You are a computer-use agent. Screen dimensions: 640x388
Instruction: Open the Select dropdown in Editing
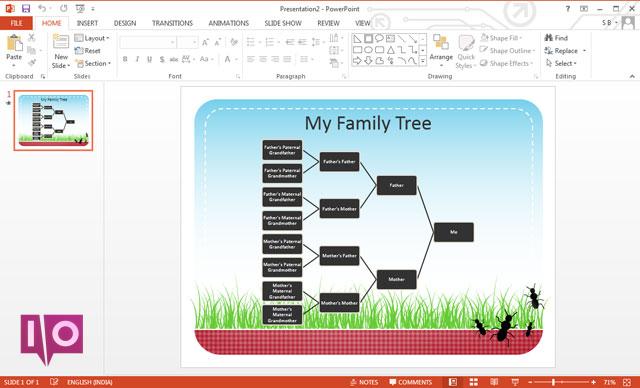561,63
